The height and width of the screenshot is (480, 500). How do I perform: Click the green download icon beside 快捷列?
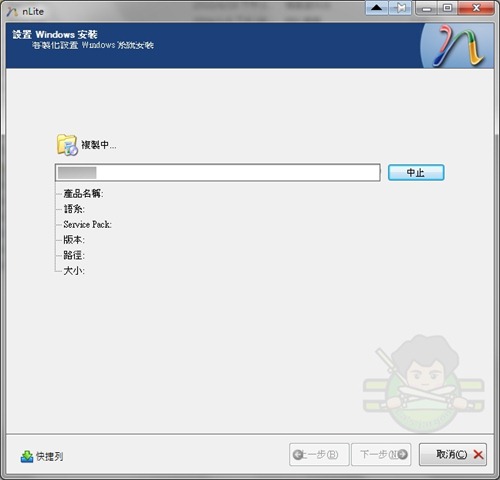coord(27,456)
